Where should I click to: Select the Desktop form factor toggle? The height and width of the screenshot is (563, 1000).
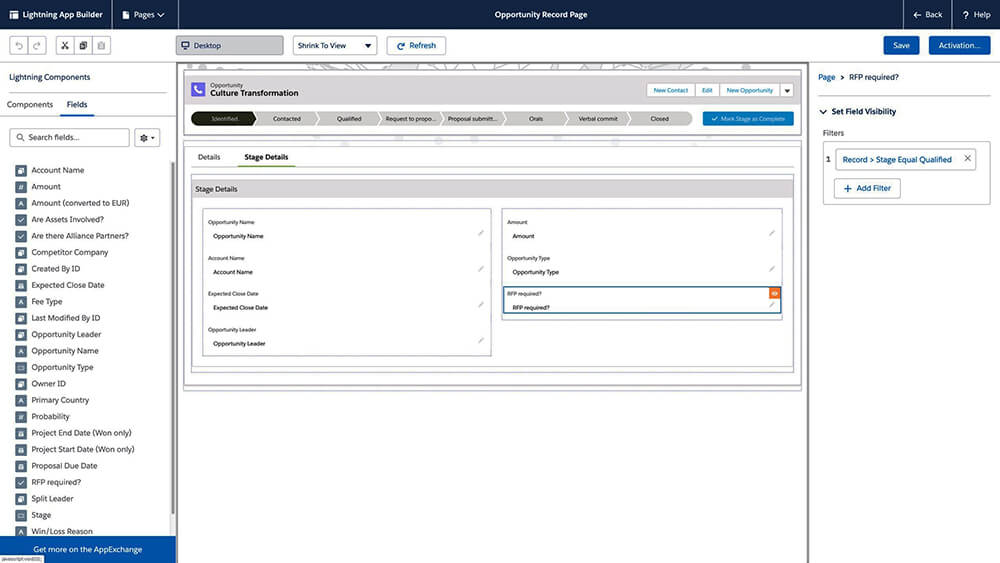tap(229, 46)
